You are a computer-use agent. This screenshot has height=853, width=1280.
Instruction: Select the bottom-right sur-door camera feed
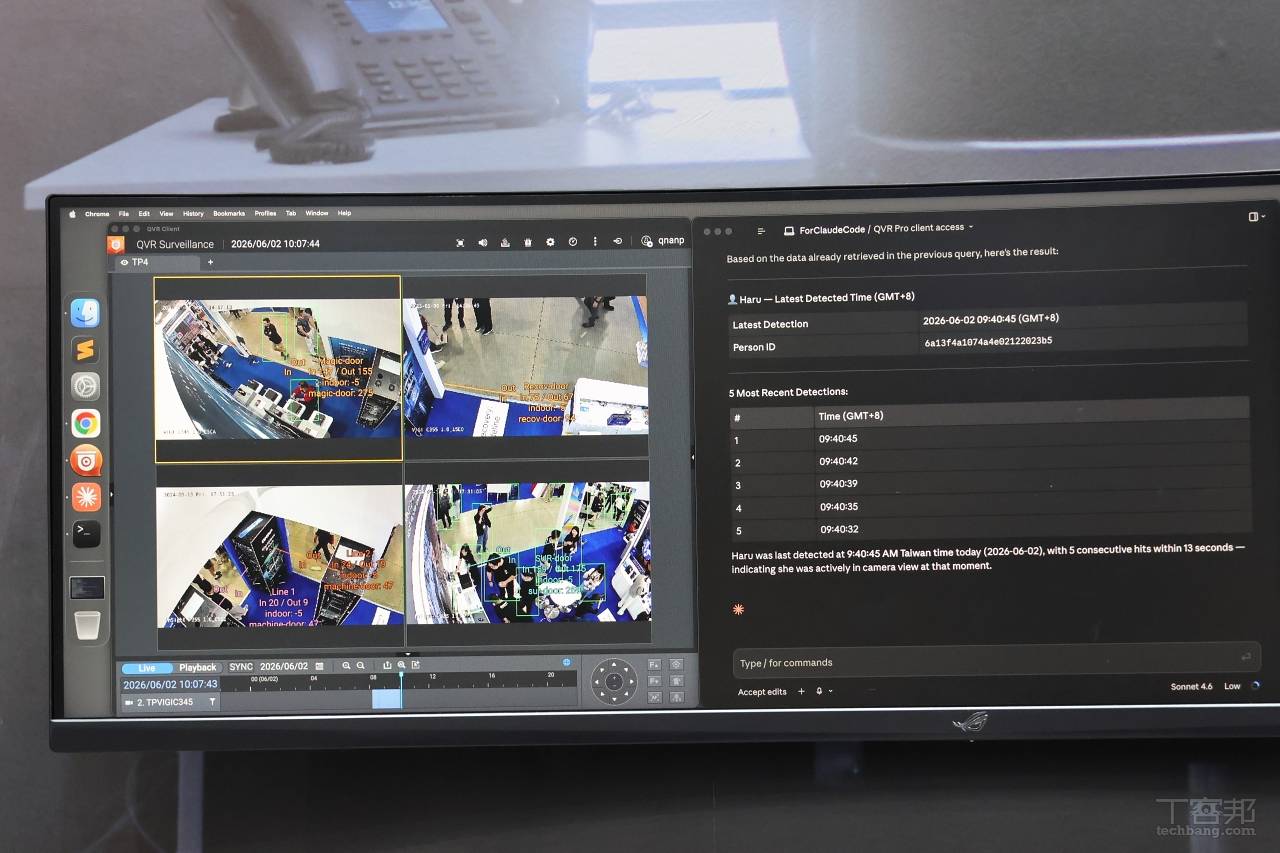click(x=527, y=555)
